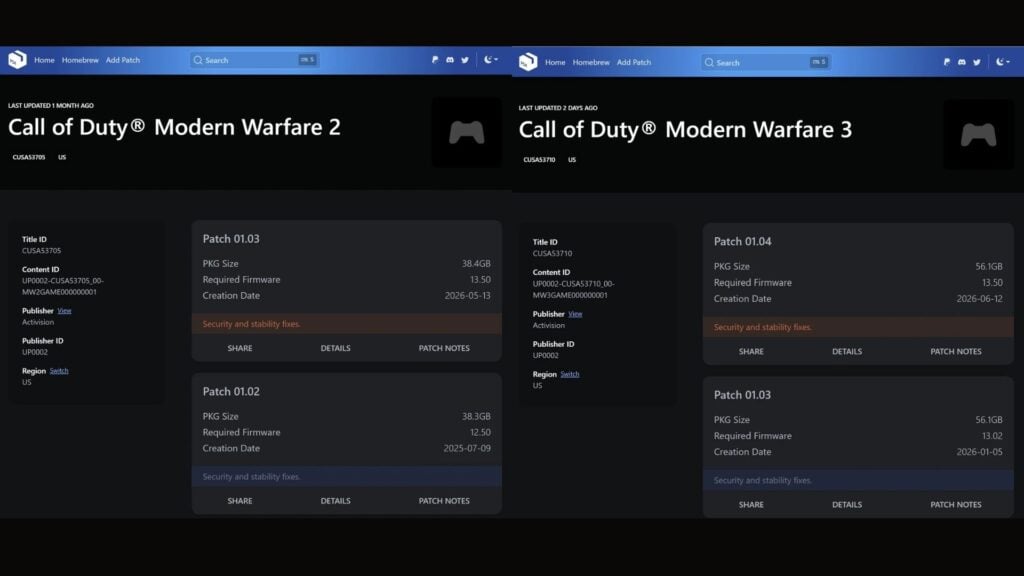Open Homebrew in Modern Warfare 2 window

[x=80, y=60]
